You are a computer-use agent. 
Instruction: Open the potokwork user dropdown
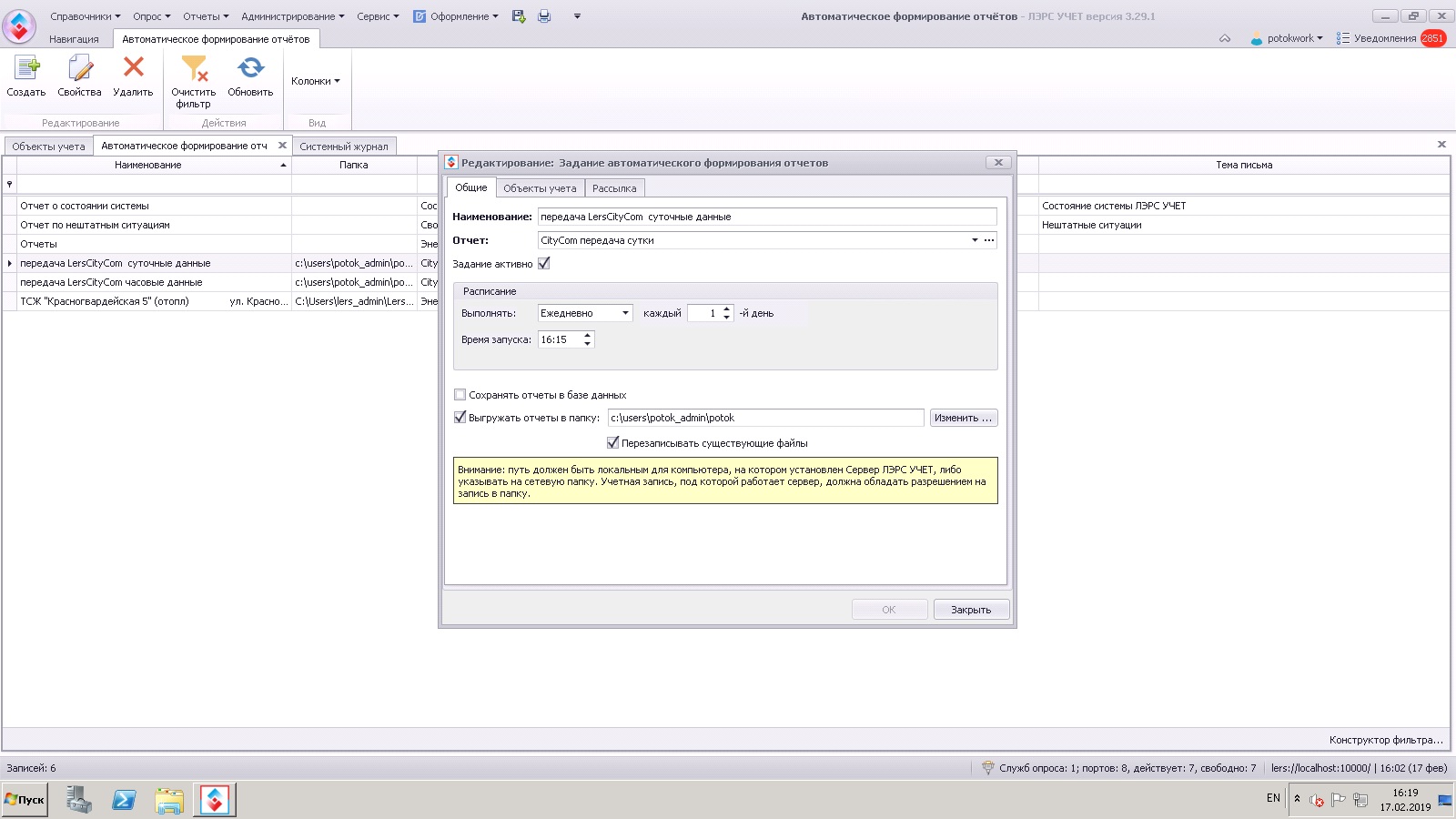[x=1287, y=38]
